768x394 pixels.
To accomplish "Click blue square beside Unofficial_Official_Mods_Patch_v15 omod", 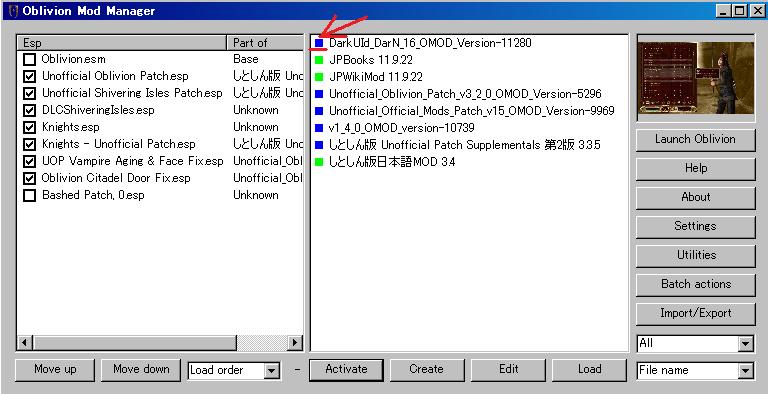I will click(319, 111).
